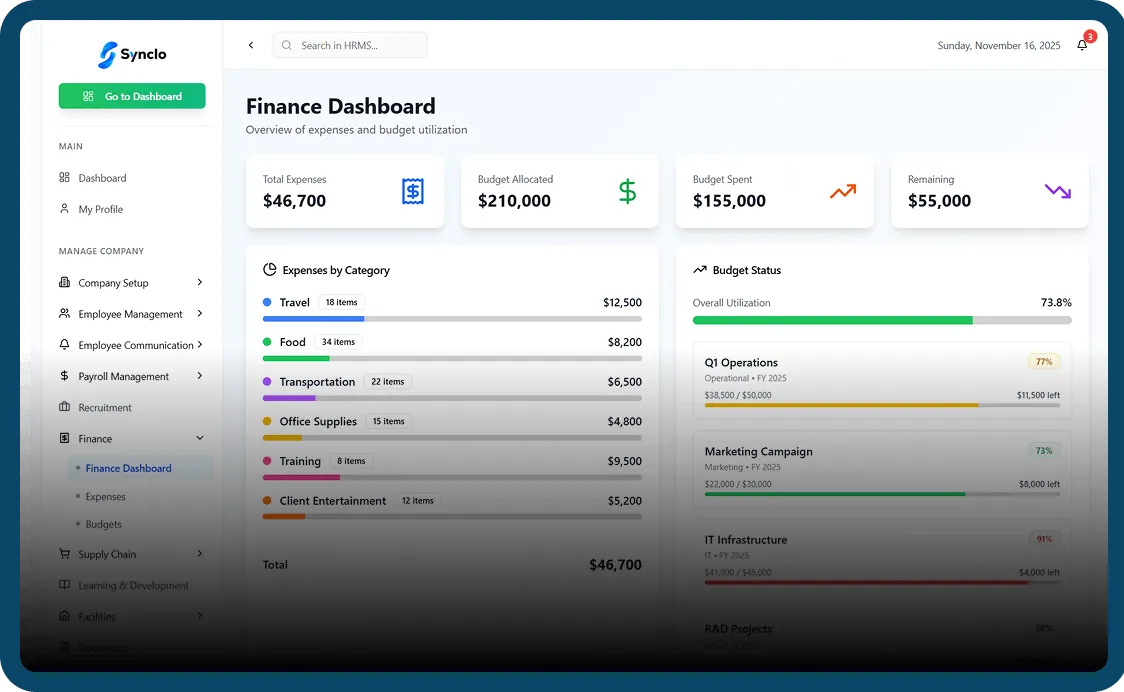Click the back arrow in top bar

251,45
